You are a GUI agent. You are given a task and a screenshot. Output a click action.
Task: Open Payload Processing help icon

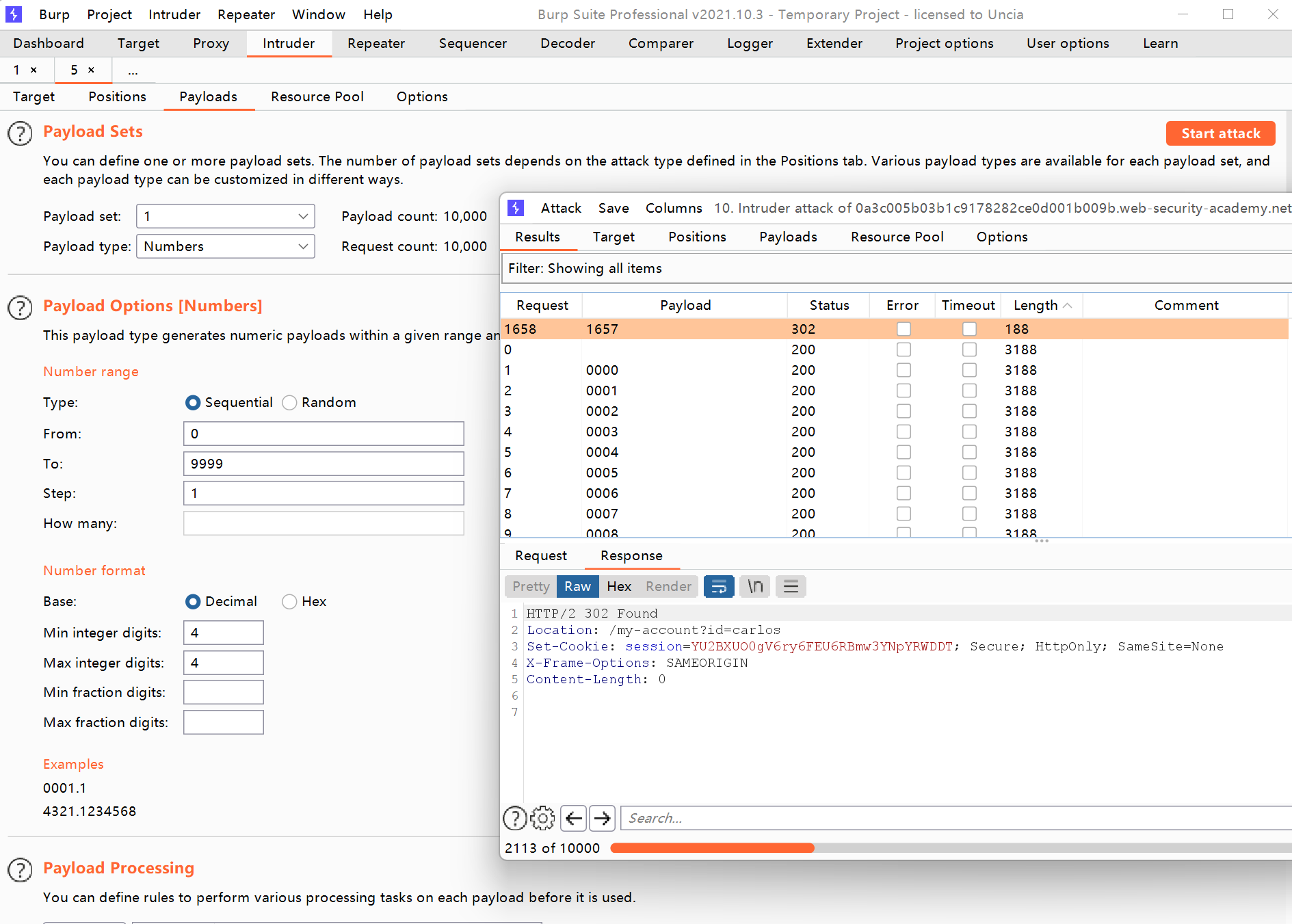click(20, 870)
